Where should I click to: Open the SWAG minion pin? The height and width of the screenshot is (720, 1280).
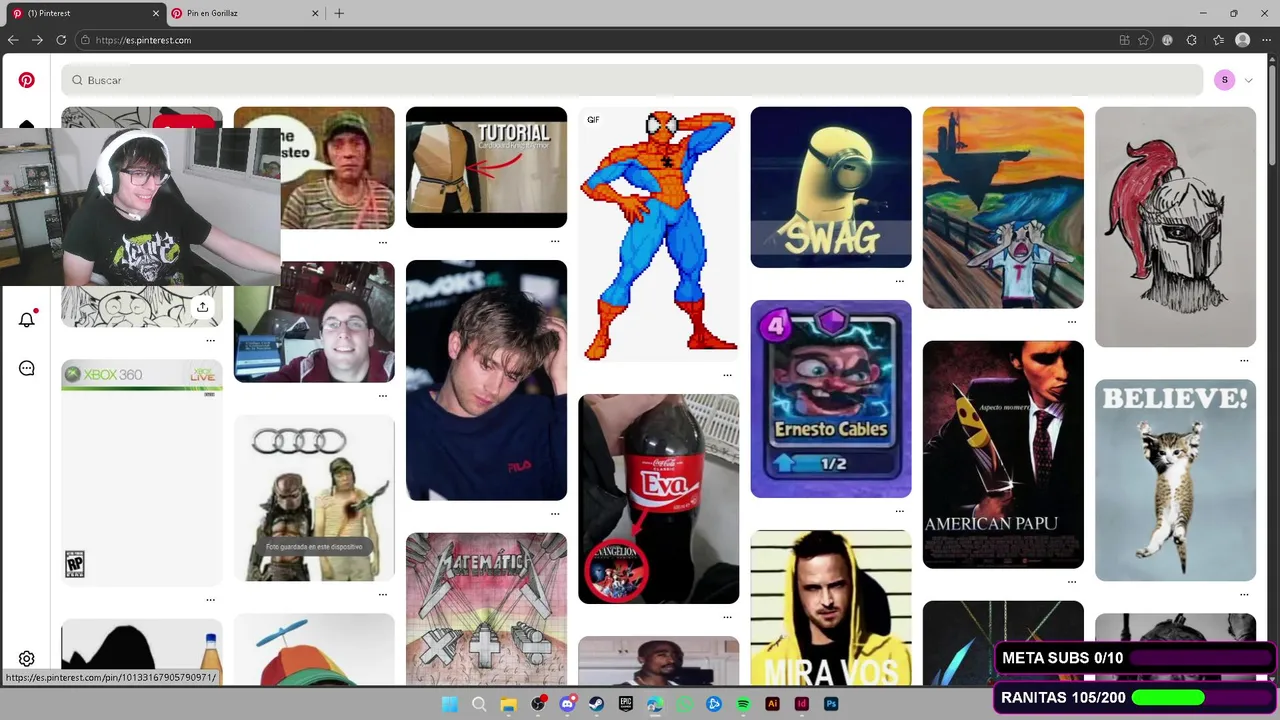(831, 187)
